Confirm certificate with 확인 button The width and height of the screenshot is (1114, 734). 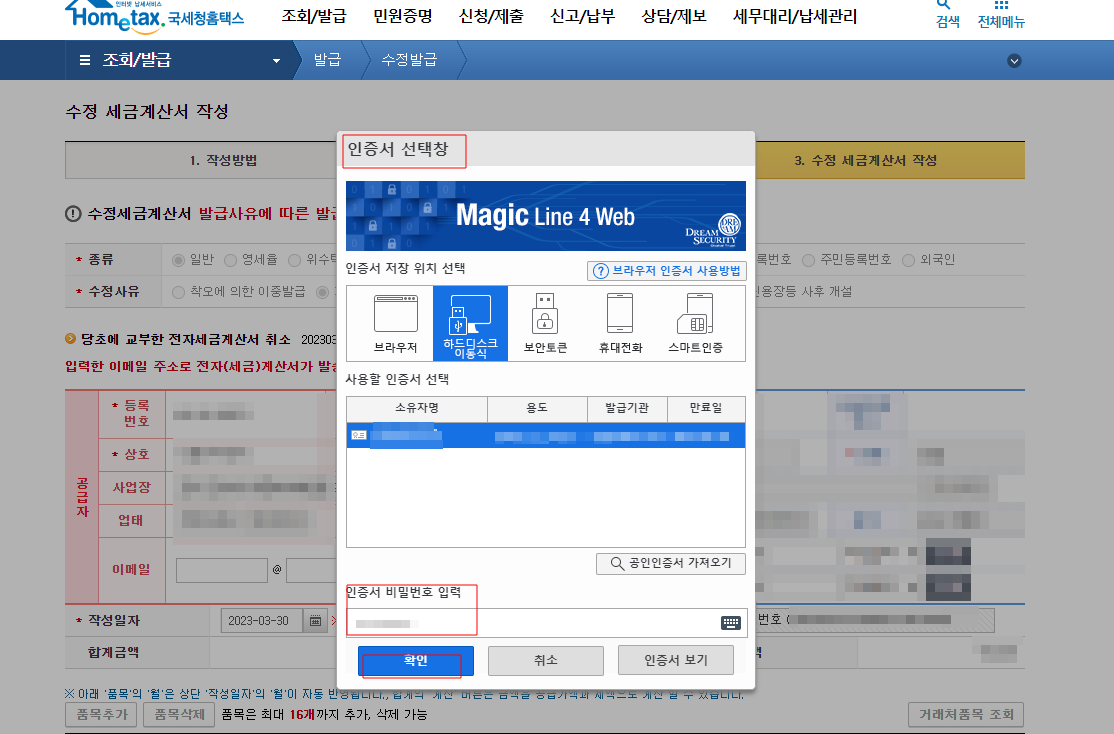(x=416, y=661)
